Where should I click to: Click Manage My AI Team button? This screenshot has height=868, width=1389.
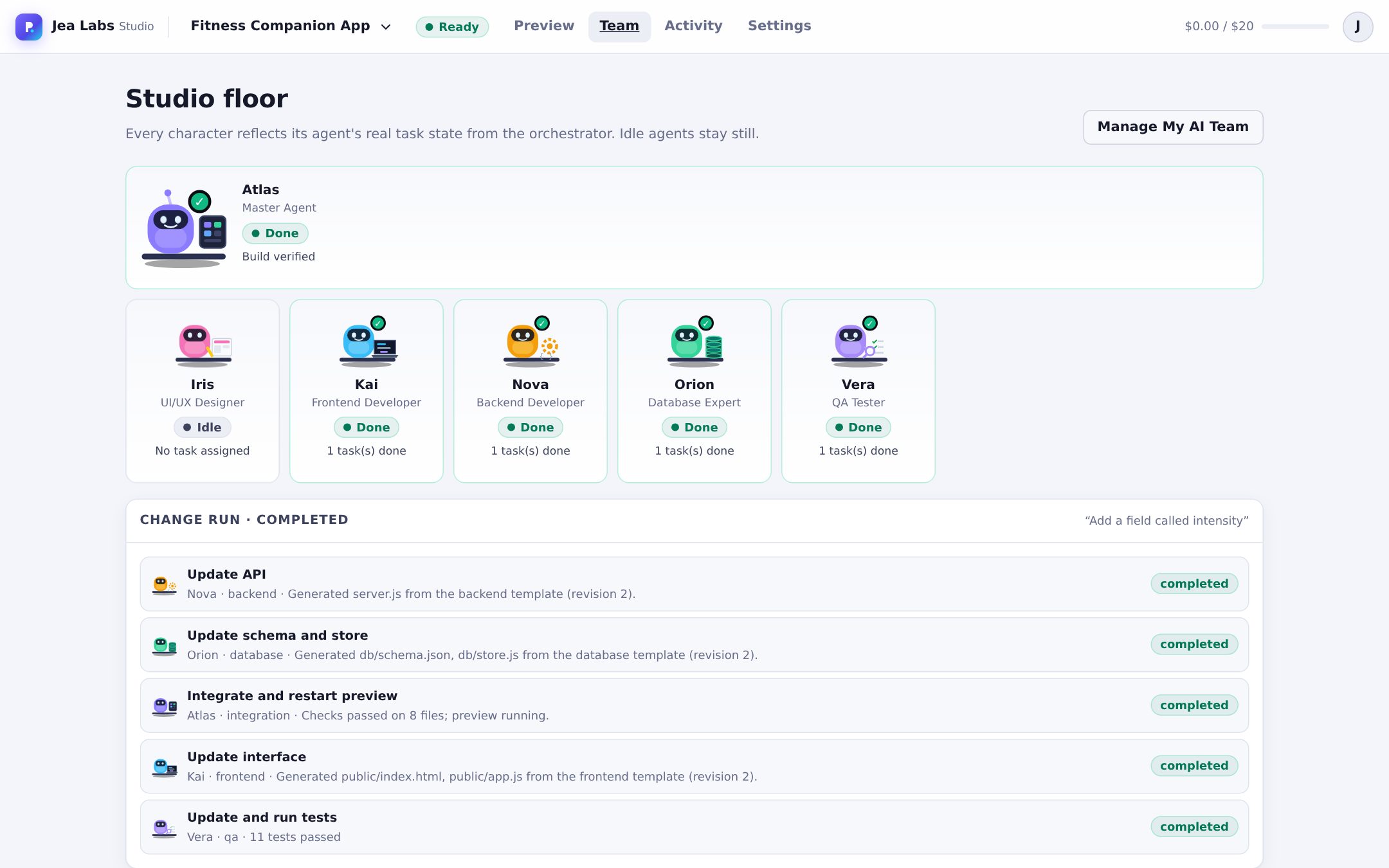1173,127
